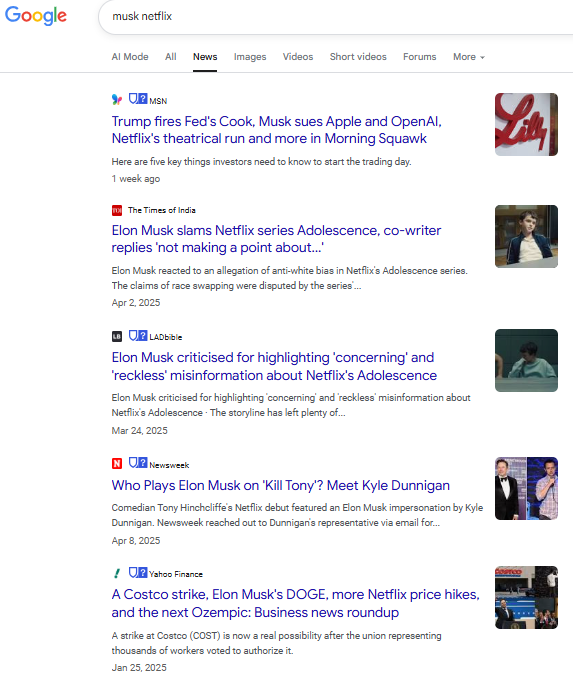Click the 'allegation of anti-white bias' snippet

coord(289,278)
